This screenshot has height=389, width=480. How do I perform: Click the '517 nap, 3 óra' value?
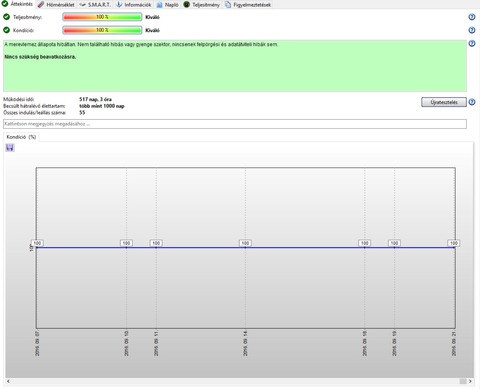pyautogui.click(x=95, y=99)
